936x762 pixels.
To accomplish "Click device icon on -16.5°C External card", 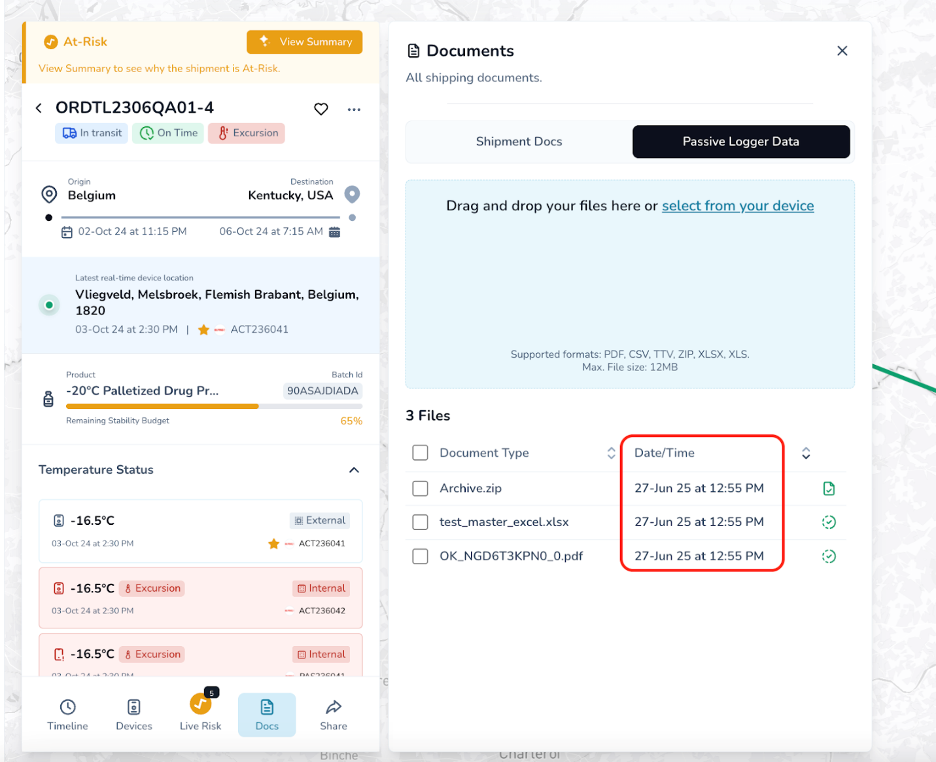I will pyautogui.click(x=58, y=521).
